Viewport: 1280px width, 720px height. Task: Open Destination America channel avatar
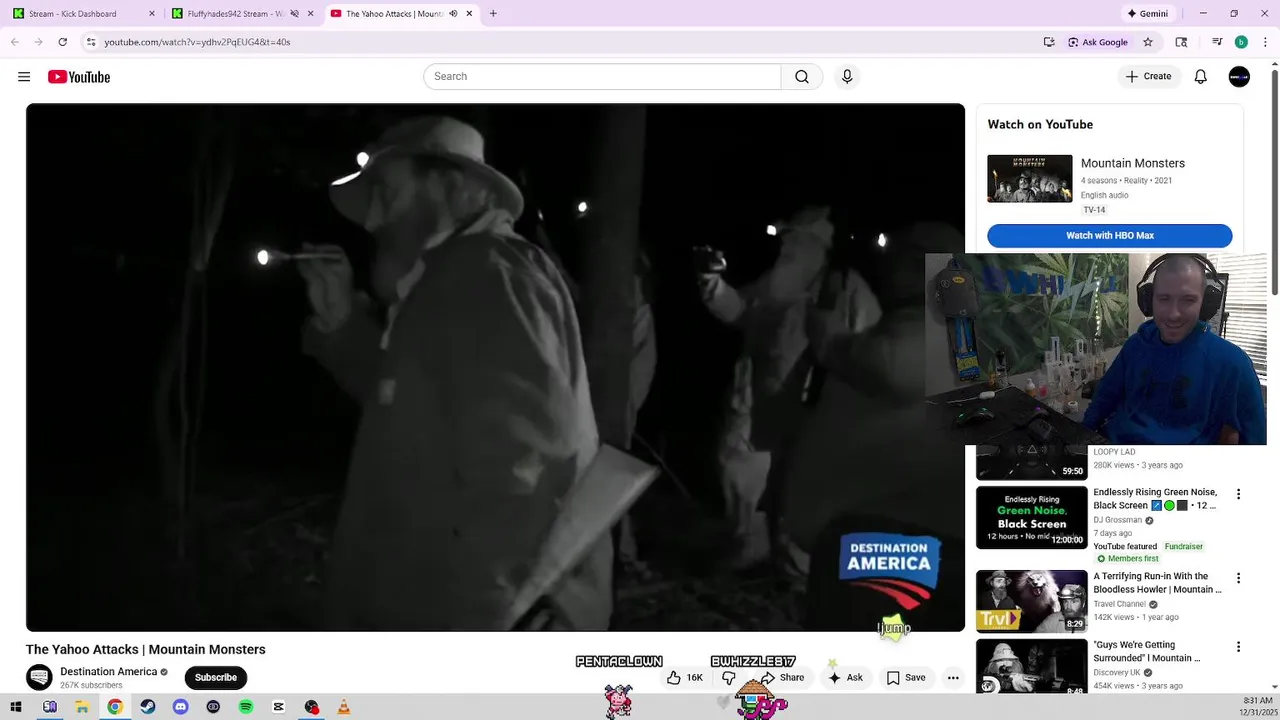click(39, 678)
